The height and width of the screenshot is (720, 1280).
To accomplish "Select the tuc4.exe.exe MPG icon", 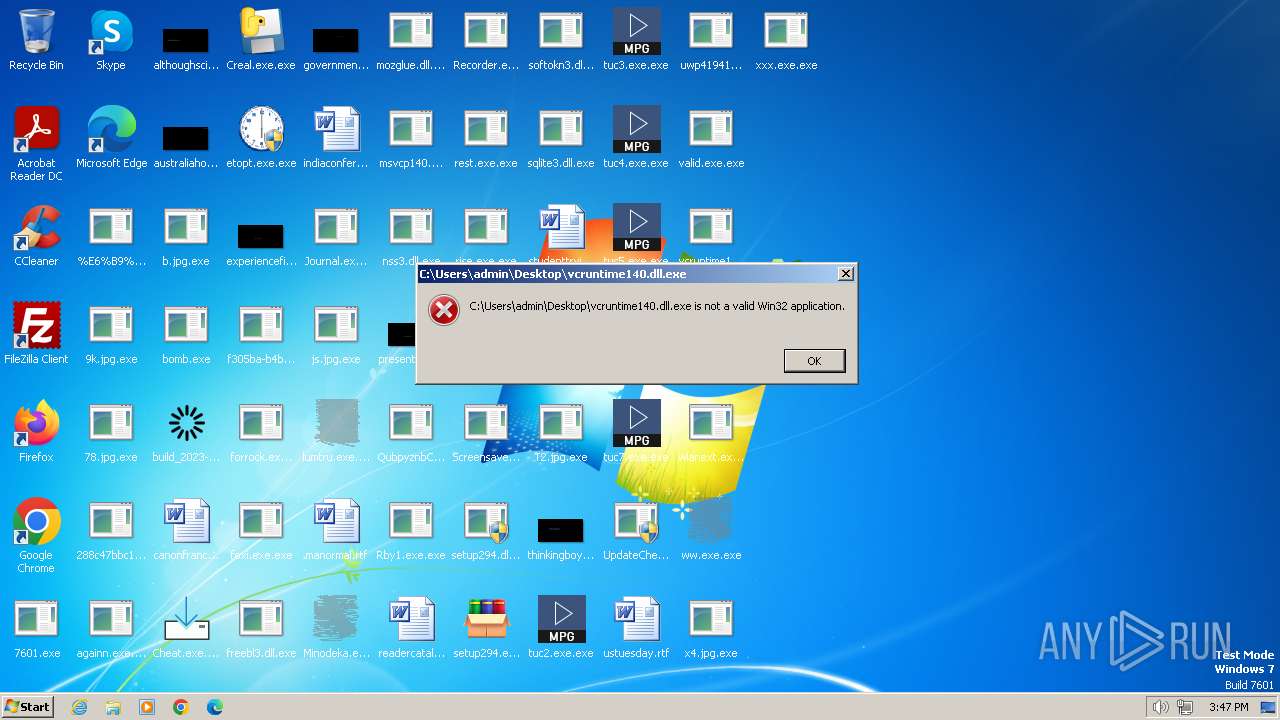I will pos(636,138).
